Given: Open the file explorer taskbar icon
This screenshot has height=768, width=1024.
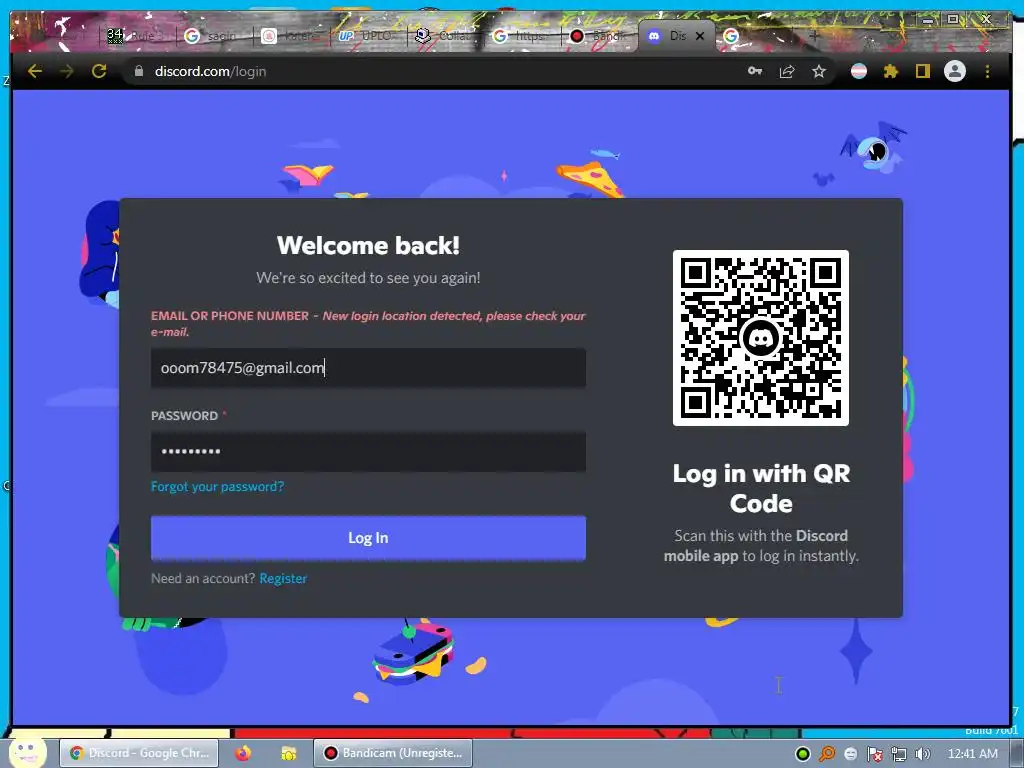Looking at the screenshot, I should [288, 753].
